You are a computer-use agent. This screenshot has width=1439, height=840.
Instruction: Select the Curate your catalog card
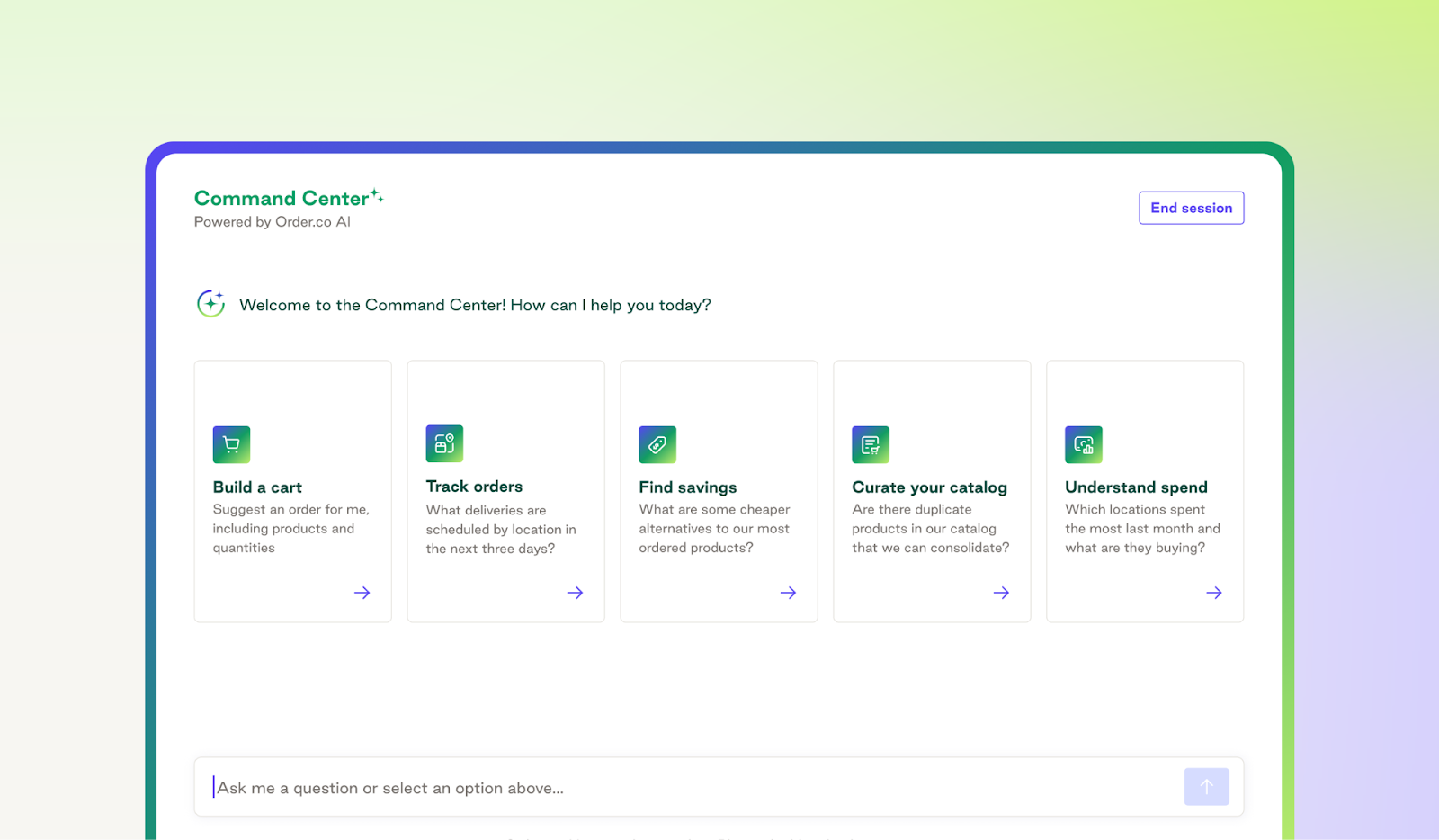point(932,490)
